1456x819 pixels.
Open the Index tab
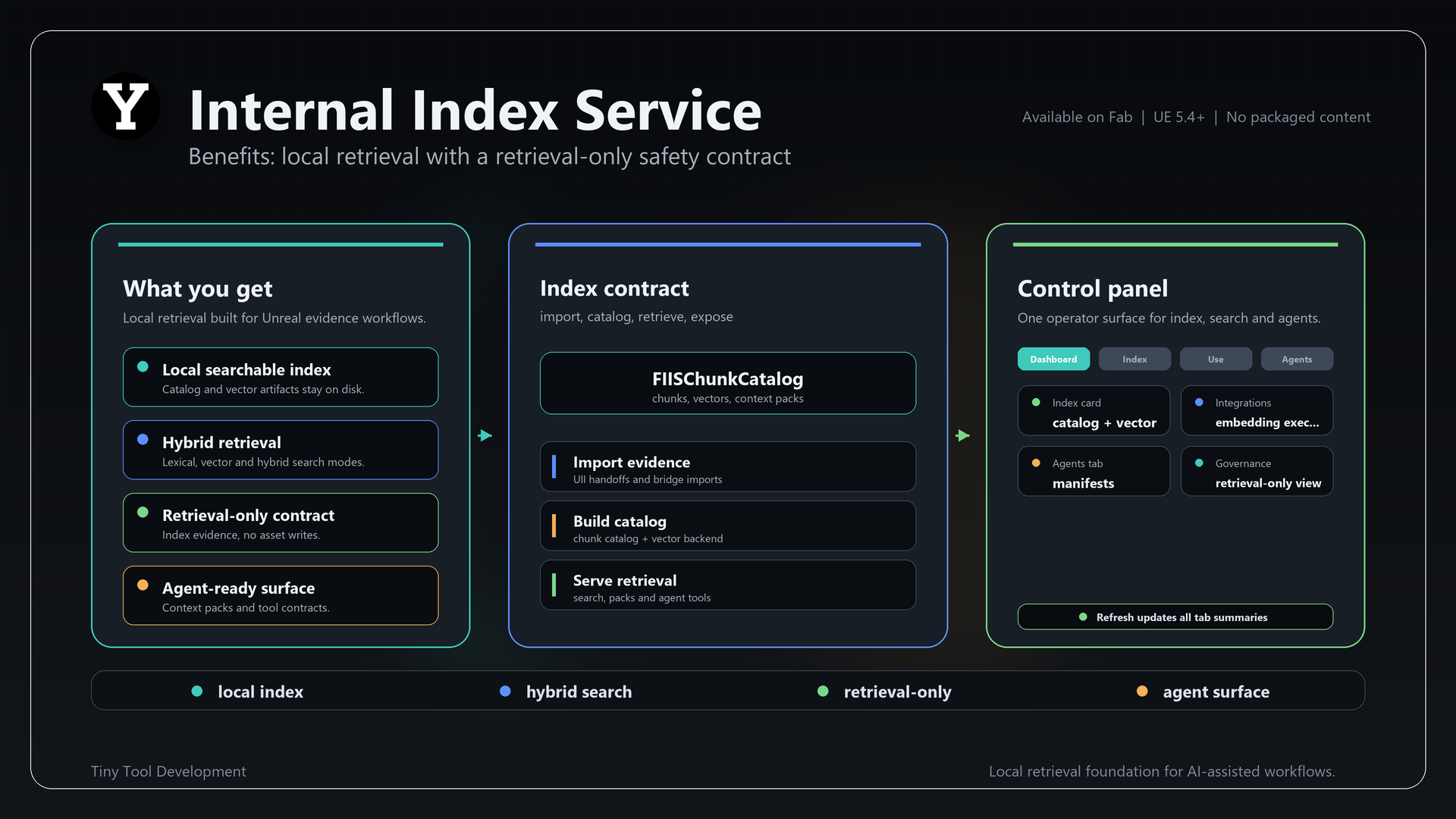tap(1134, 359)
